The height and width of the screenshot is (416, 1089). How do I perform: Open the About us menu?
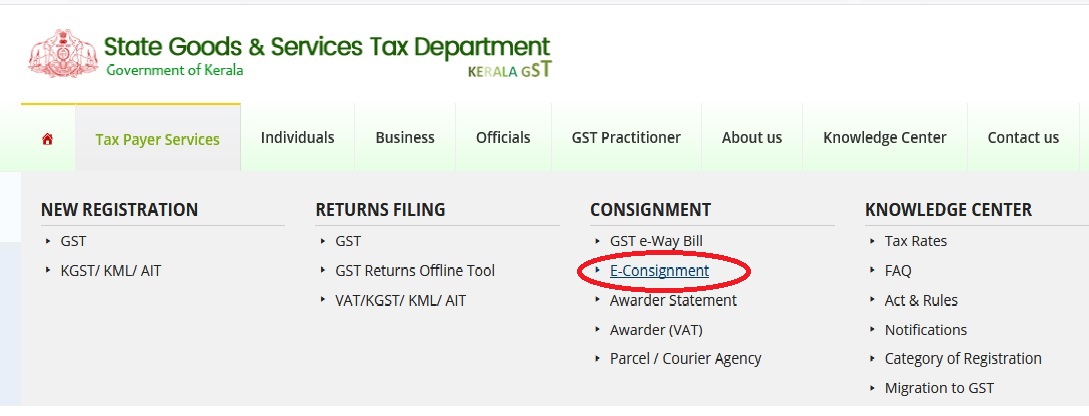point(752,138)
